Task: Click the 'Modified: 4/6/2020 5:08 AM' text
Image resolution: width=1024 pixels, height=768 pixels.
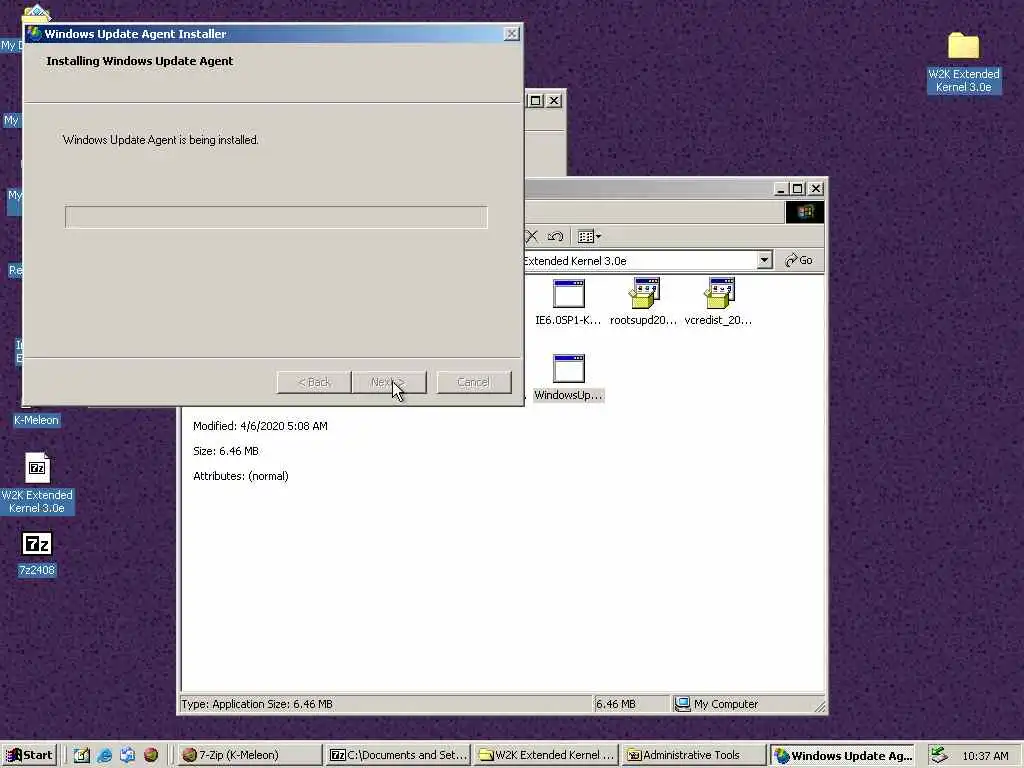Action: (261, 426)
